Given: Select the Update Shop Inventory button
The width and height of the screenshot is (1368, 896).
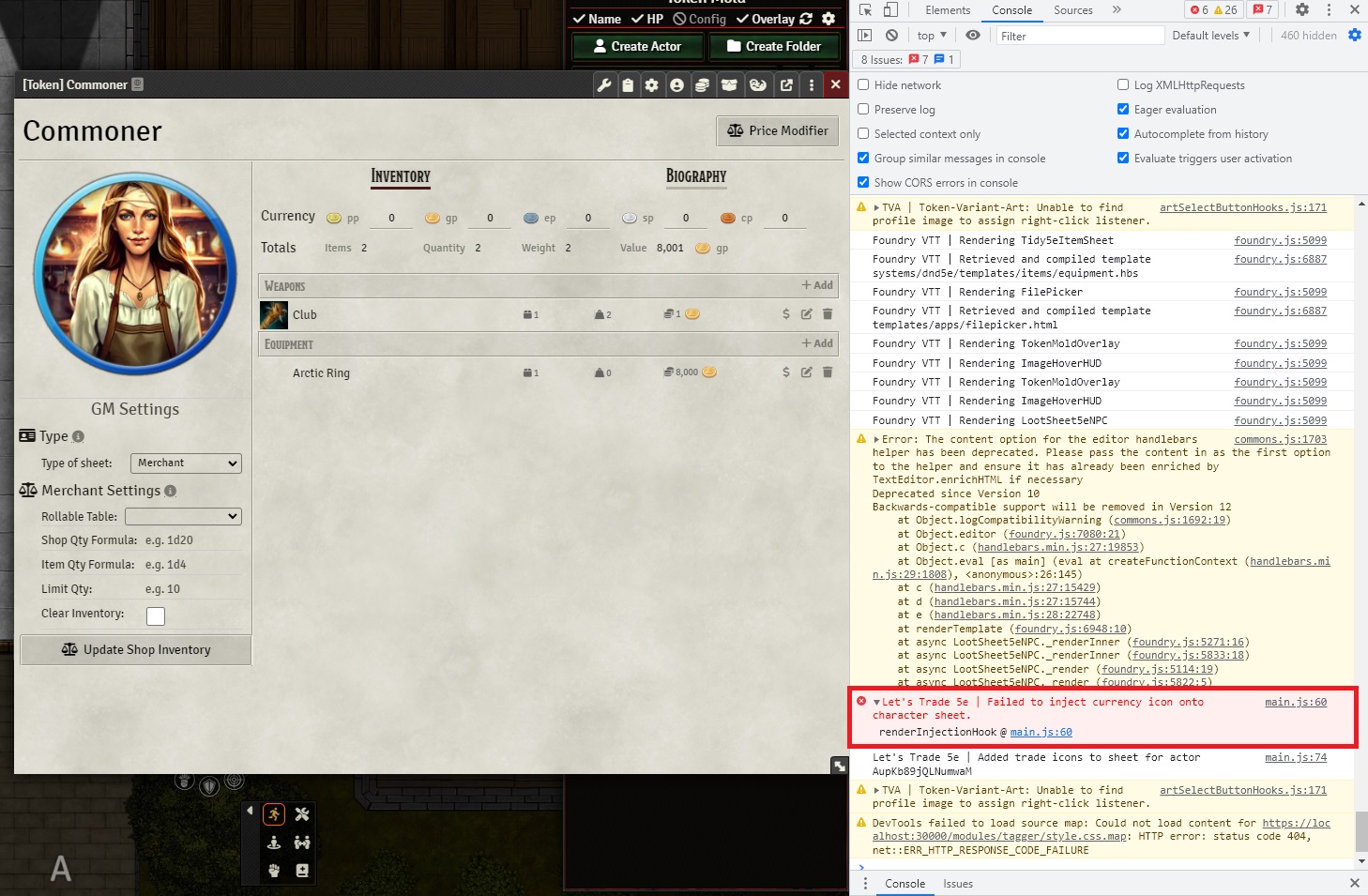Looking at the screenshot, I should coord(134,649).
